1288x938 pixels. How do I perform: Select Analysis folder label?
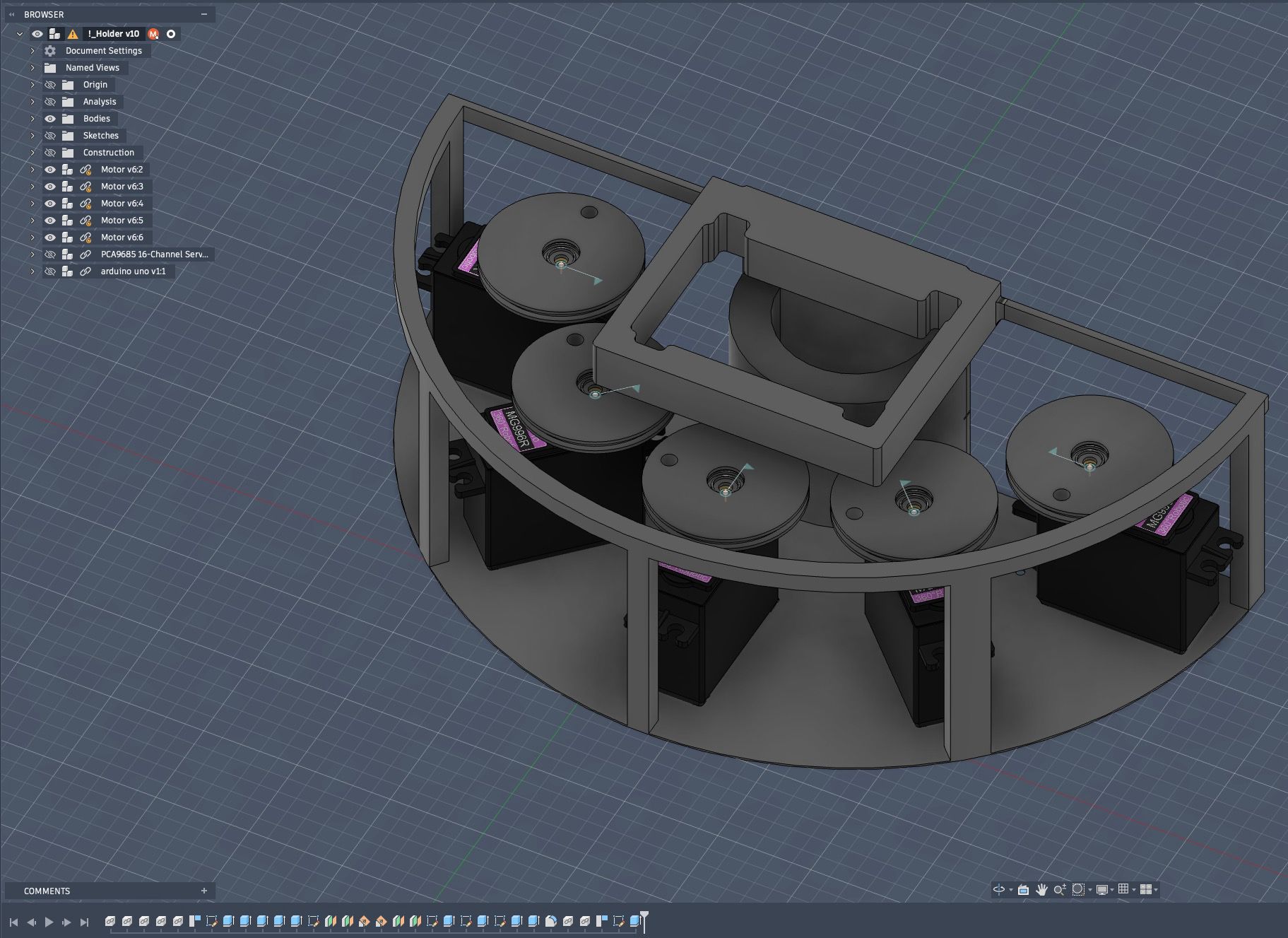[99, 102]
